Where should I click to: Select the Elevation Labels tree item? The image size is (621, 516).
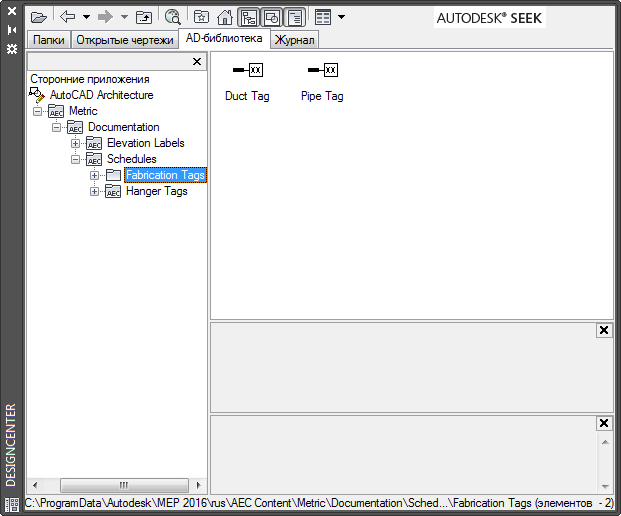pyautogui.click(x=146, y=143)
